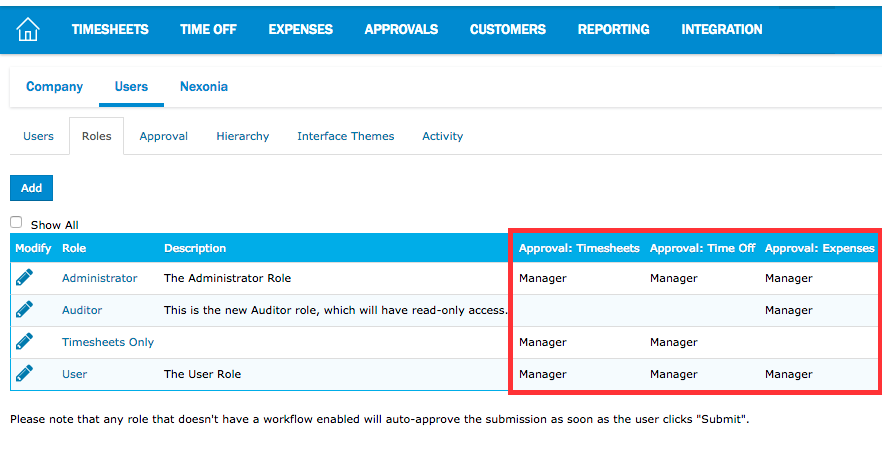
Task: Click Timesheets Only's Time Off Manager cell
Action: [674, 342]
